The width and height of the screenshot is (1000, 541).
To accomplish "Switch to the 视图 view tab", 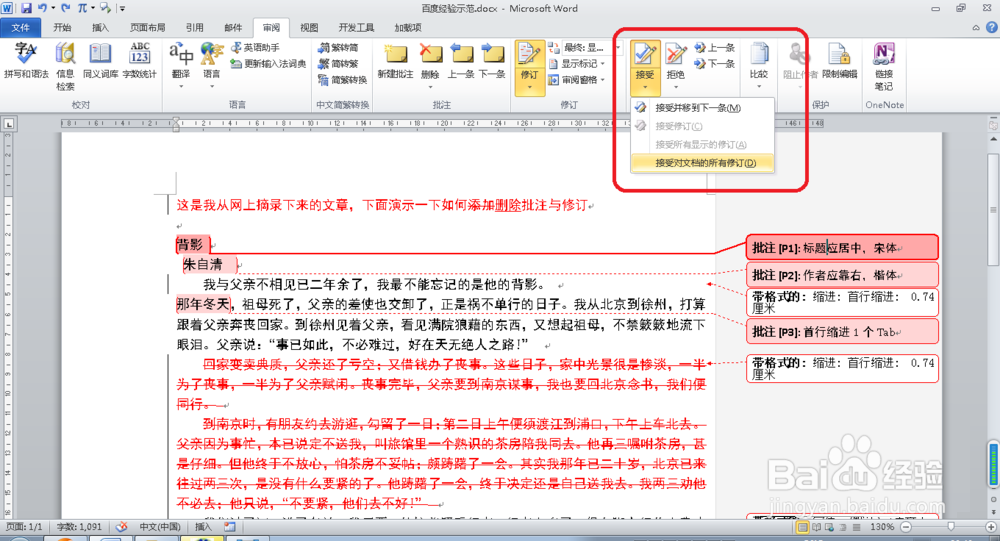I will point(309,27).
